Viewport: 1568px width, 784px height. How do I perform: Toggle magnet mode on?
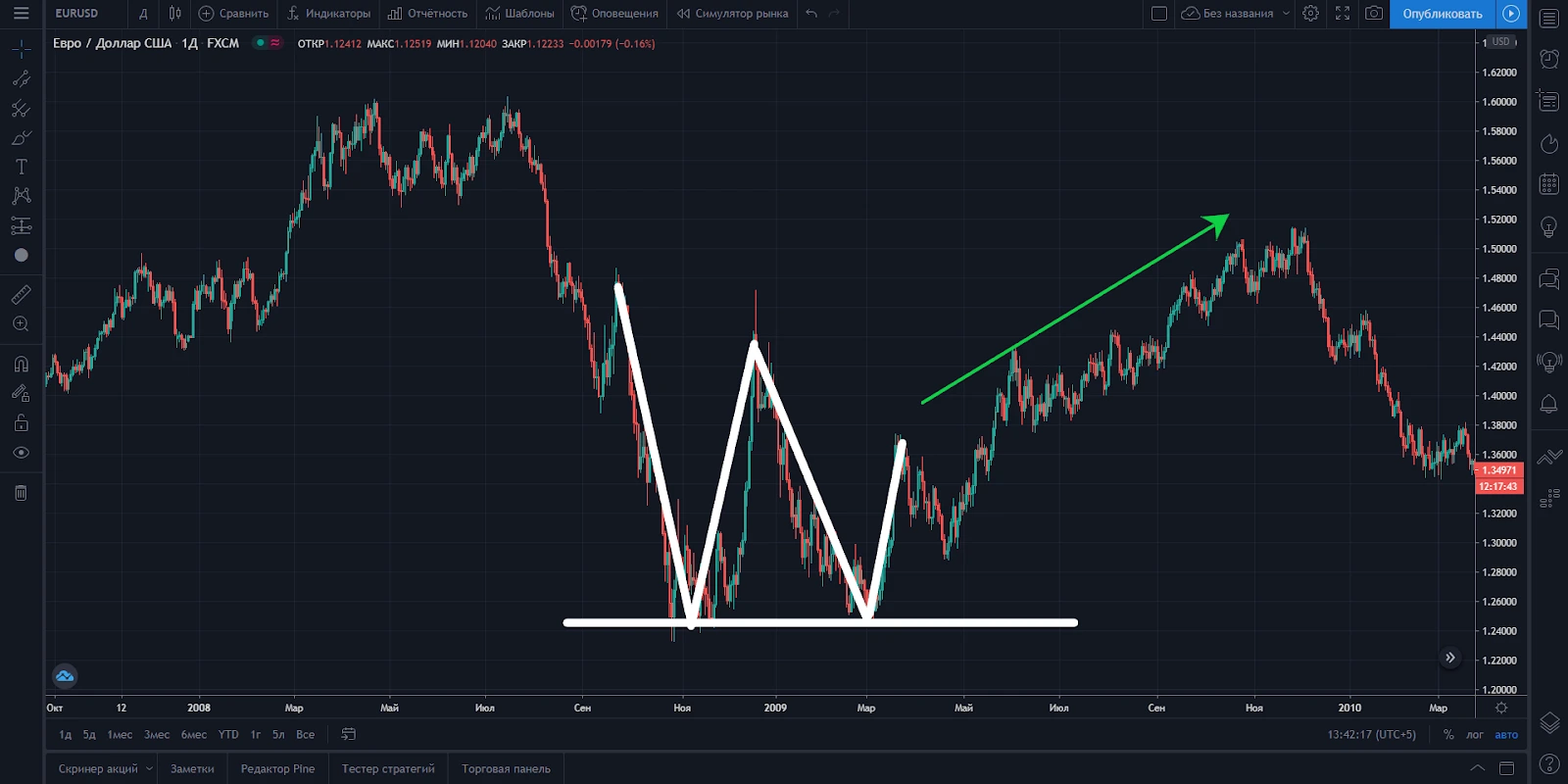point(21,365)
